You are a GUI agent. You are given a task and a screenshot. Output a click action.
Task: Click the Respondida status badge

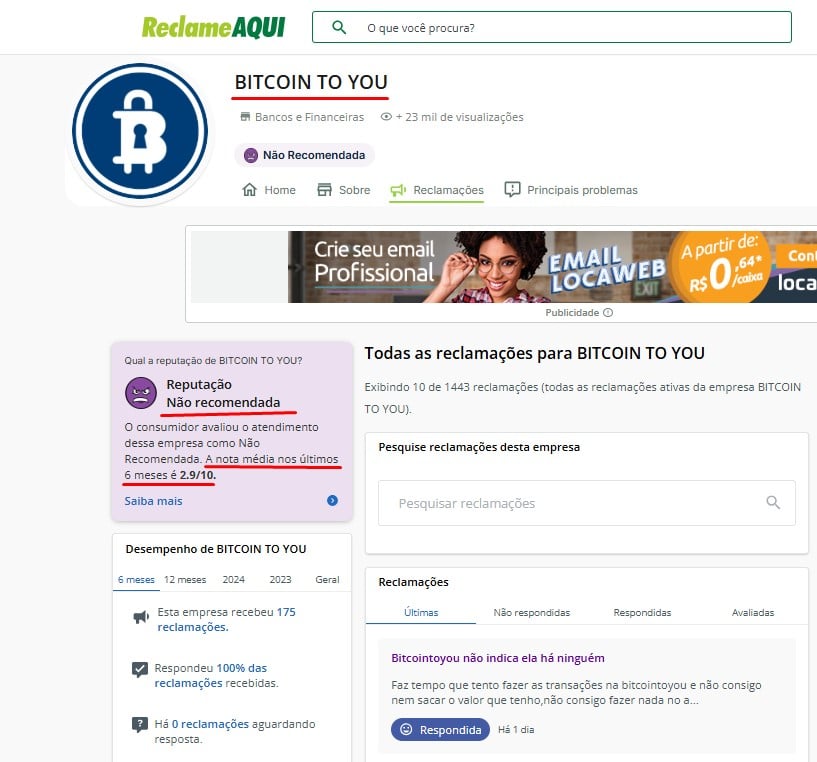[x=440, y=730]
